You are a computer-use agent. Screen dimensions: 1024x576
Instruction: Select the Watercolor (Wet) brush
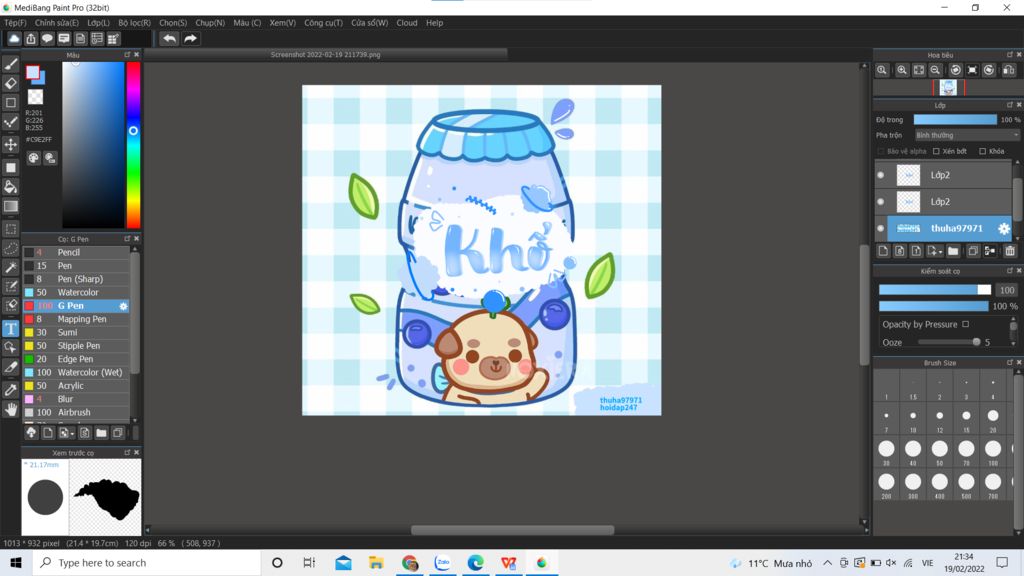76,372
